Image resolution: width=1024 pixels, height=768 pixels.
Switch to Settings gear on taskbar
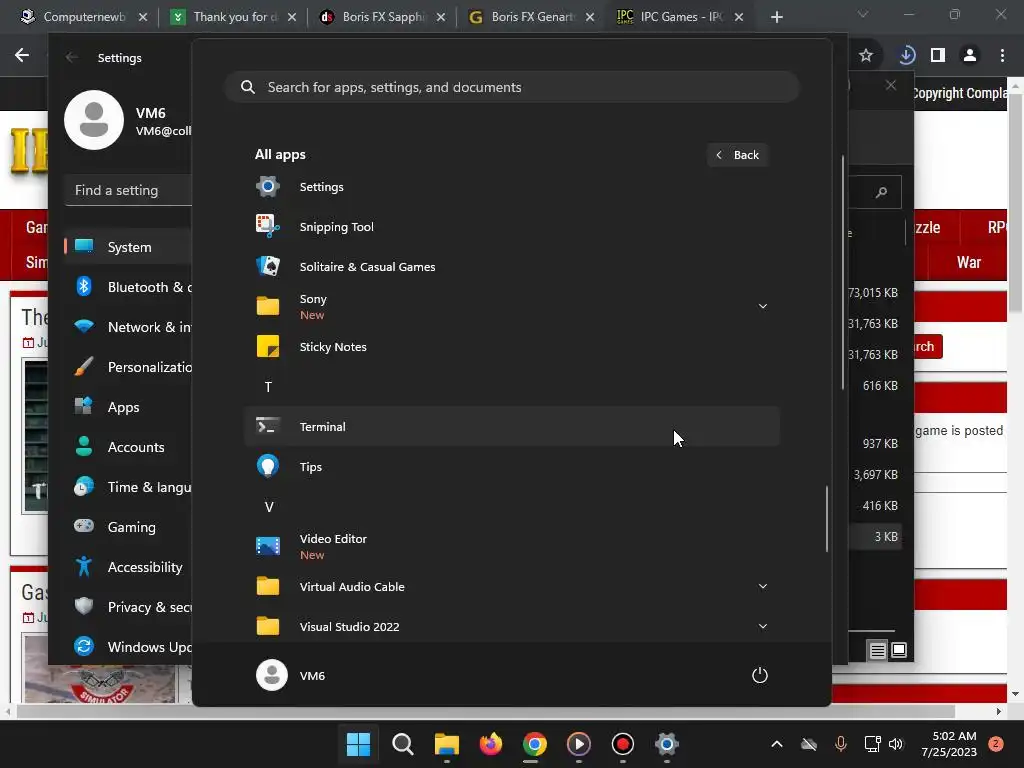point(667,744)
